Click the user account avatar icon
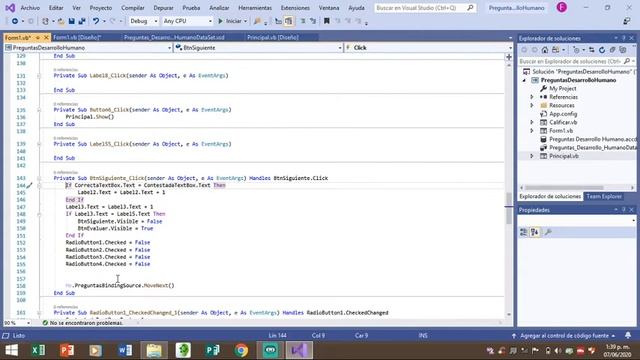 click(562, 7)
